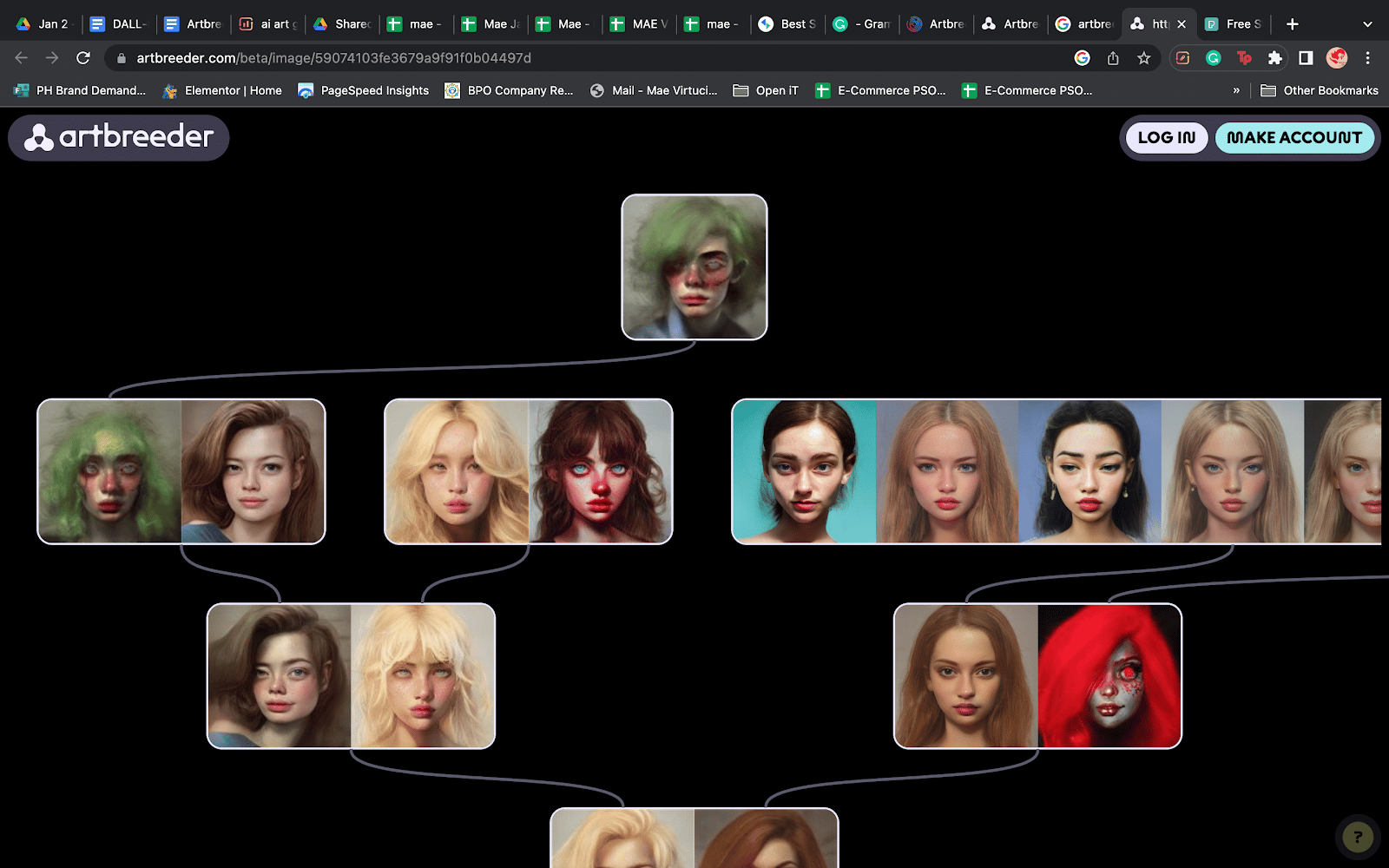The height and width of the screenshot is (868, 1389).
Task: Open the Chrome profile avatar
Action: pyautogui.click(x=1337, y=58)
